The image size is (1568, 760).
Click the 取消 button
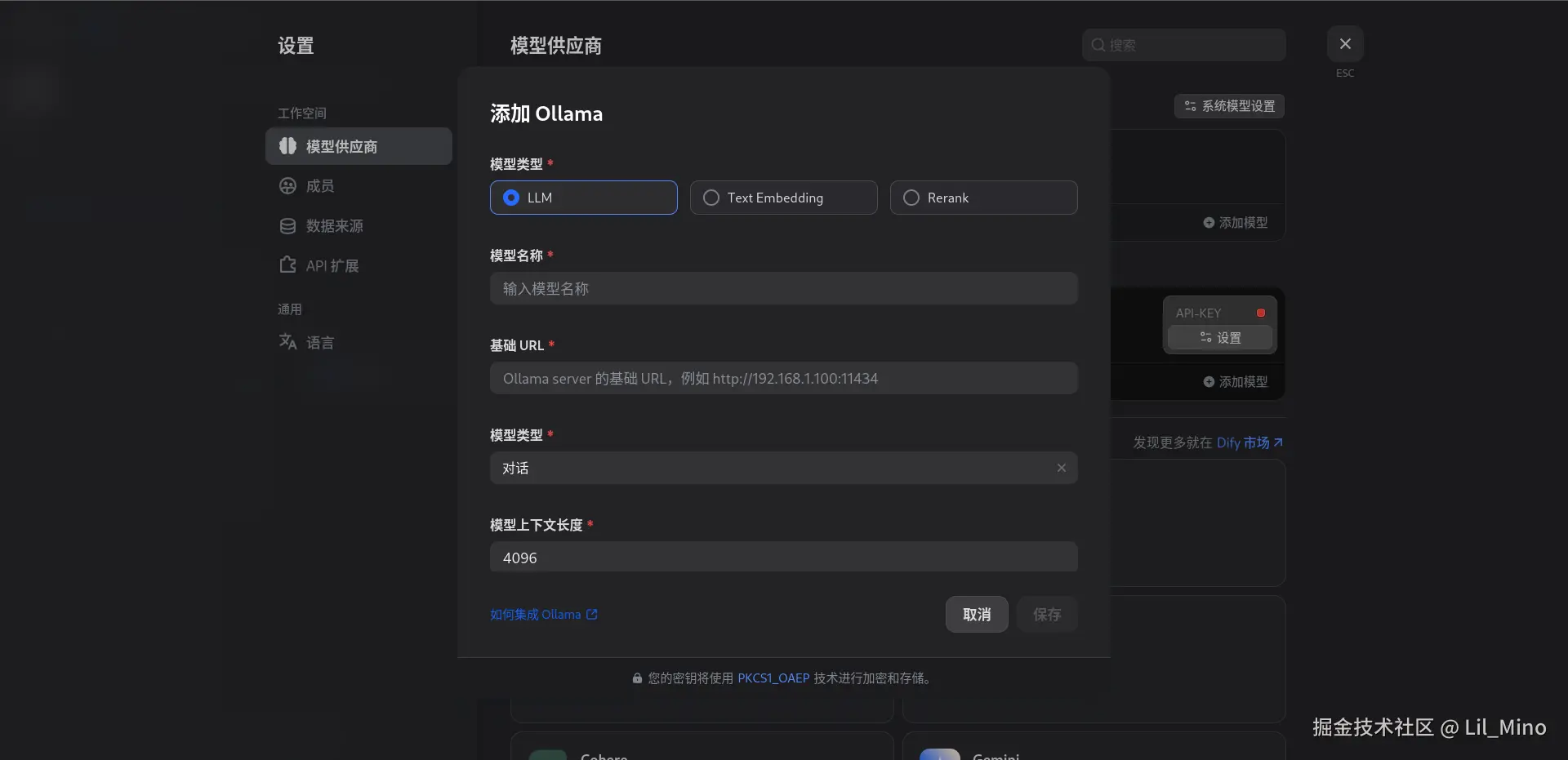click(x=977, y=615)
